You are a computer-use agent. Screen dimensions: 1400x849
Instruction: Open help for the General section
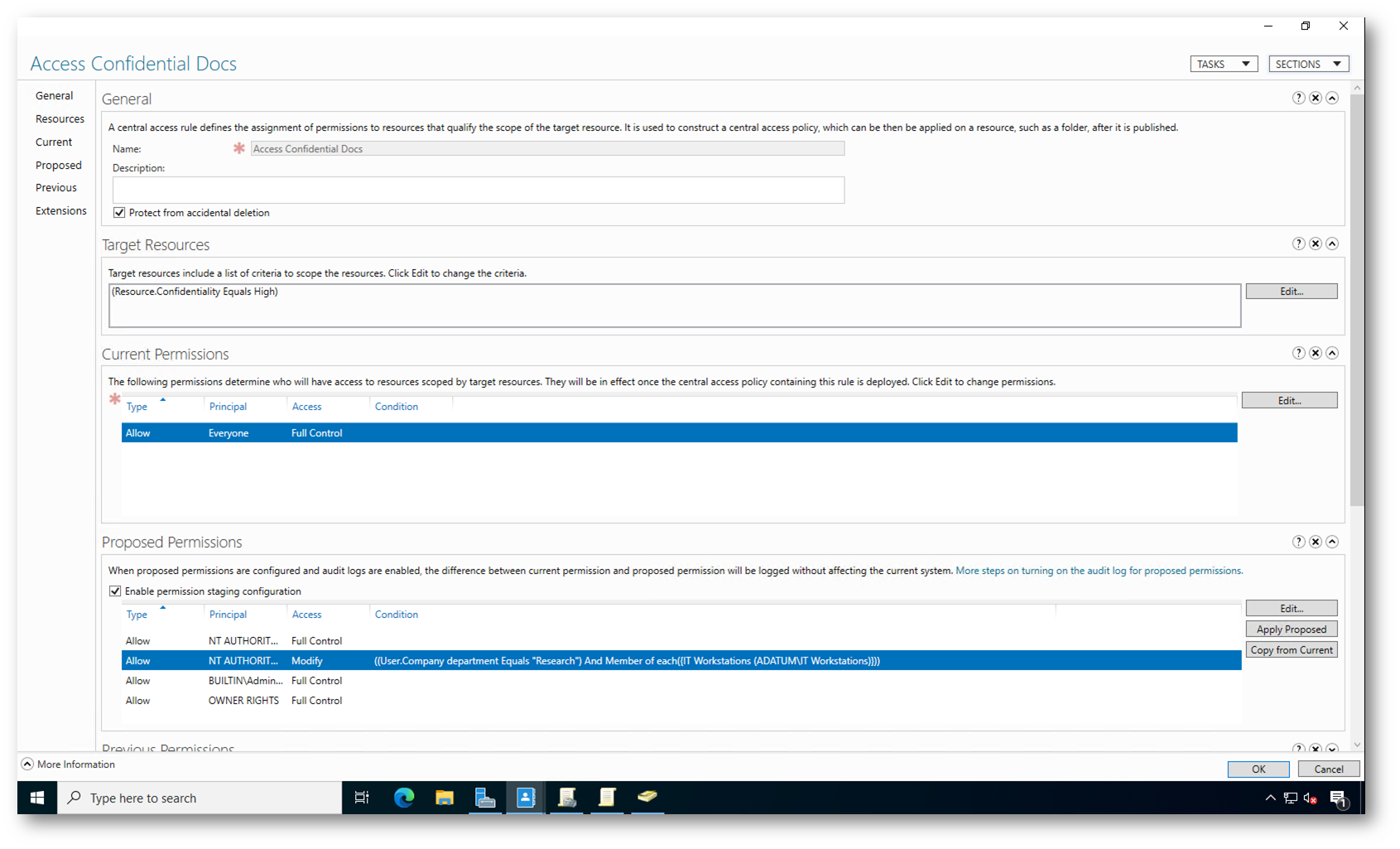pos(1298,98)
